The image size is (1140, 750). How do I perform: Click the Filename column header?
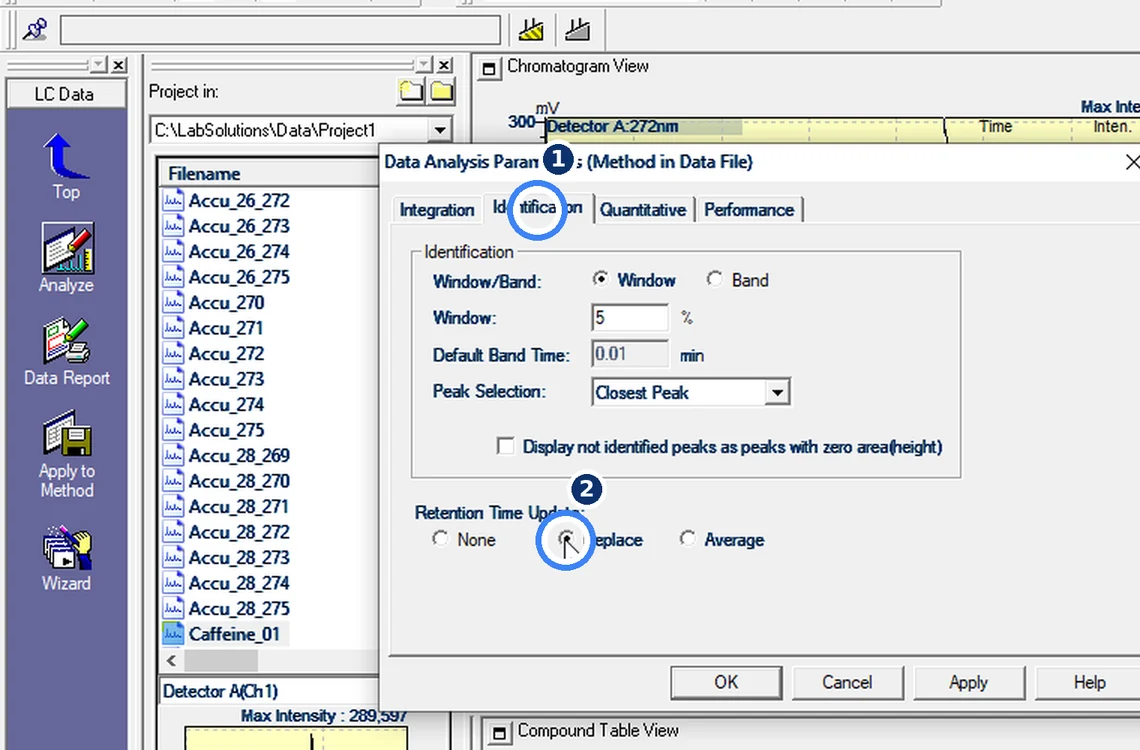coord(269,174)
